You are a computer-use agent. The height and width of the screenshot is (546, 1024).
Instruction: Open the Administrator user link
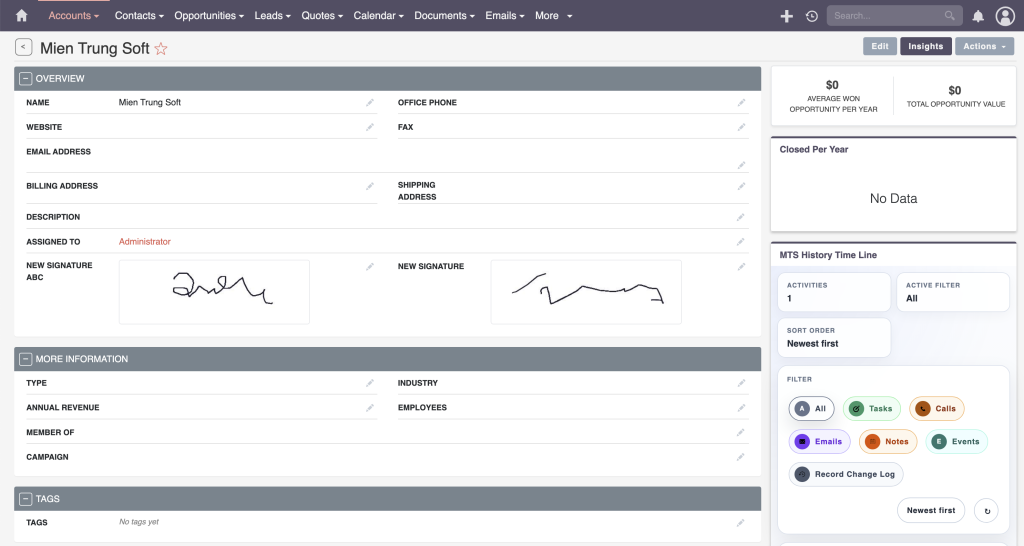pyautogui.click(x=144, y=242)
